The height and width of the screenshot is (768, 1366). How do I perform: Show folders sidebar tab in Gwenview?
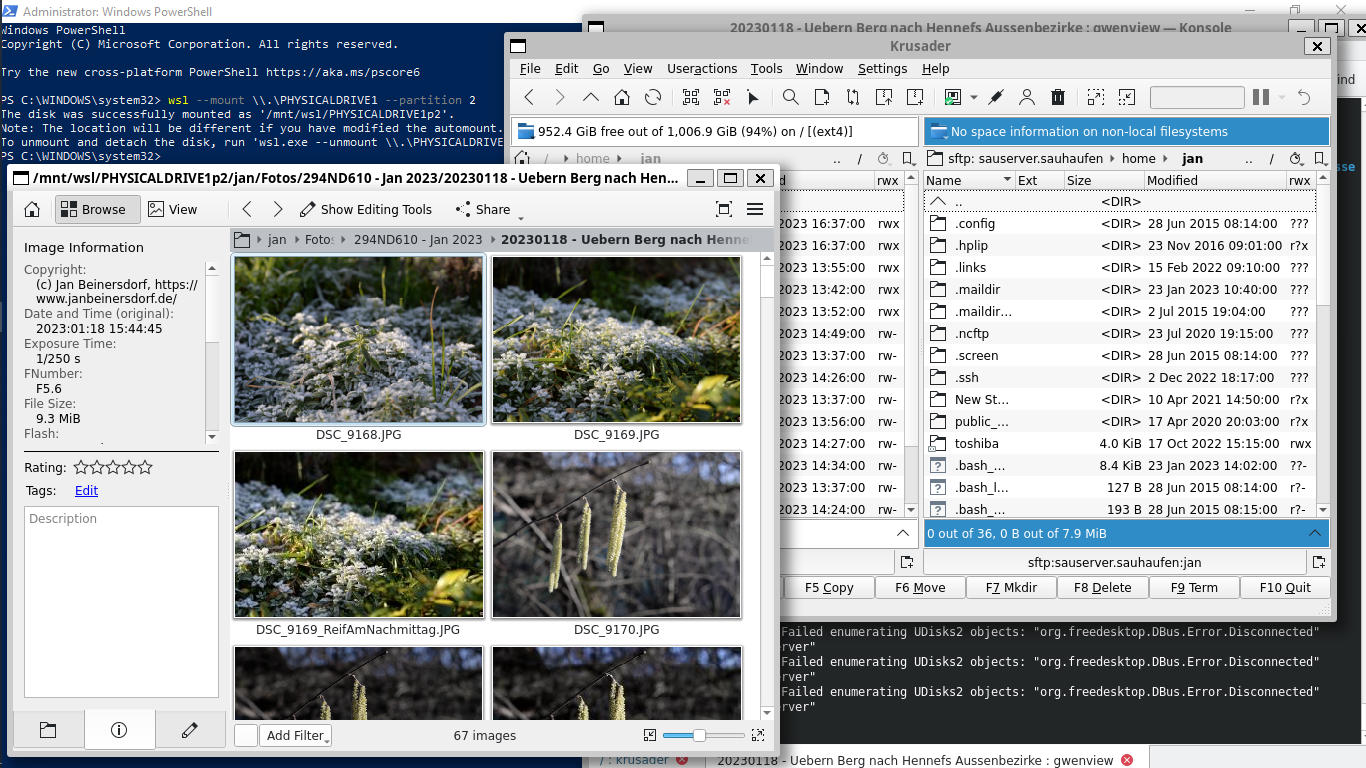tap(48, 730)
